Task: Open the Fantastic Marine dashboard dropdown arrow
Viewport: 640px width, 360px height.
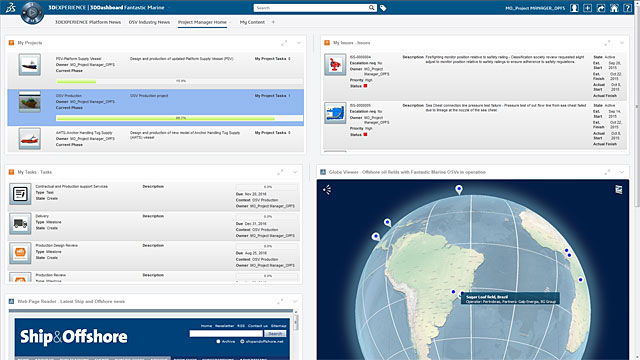Action: 168,8
